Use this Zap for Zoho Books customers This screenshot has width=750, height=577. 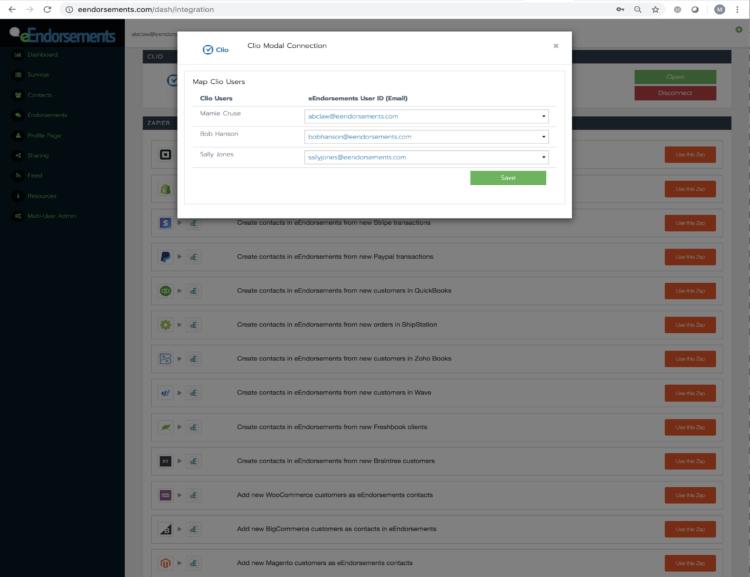(690, 359)
